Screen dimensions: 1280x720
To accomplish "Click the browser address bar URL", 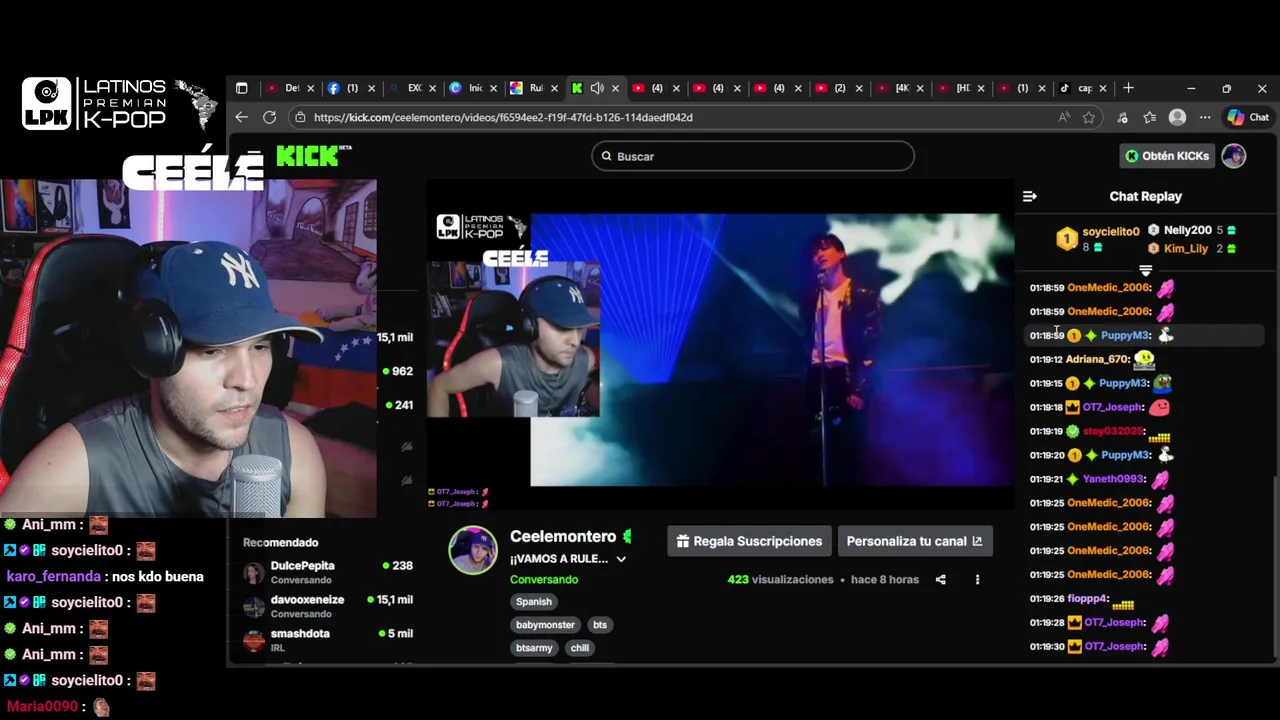I will pos(503,117).
